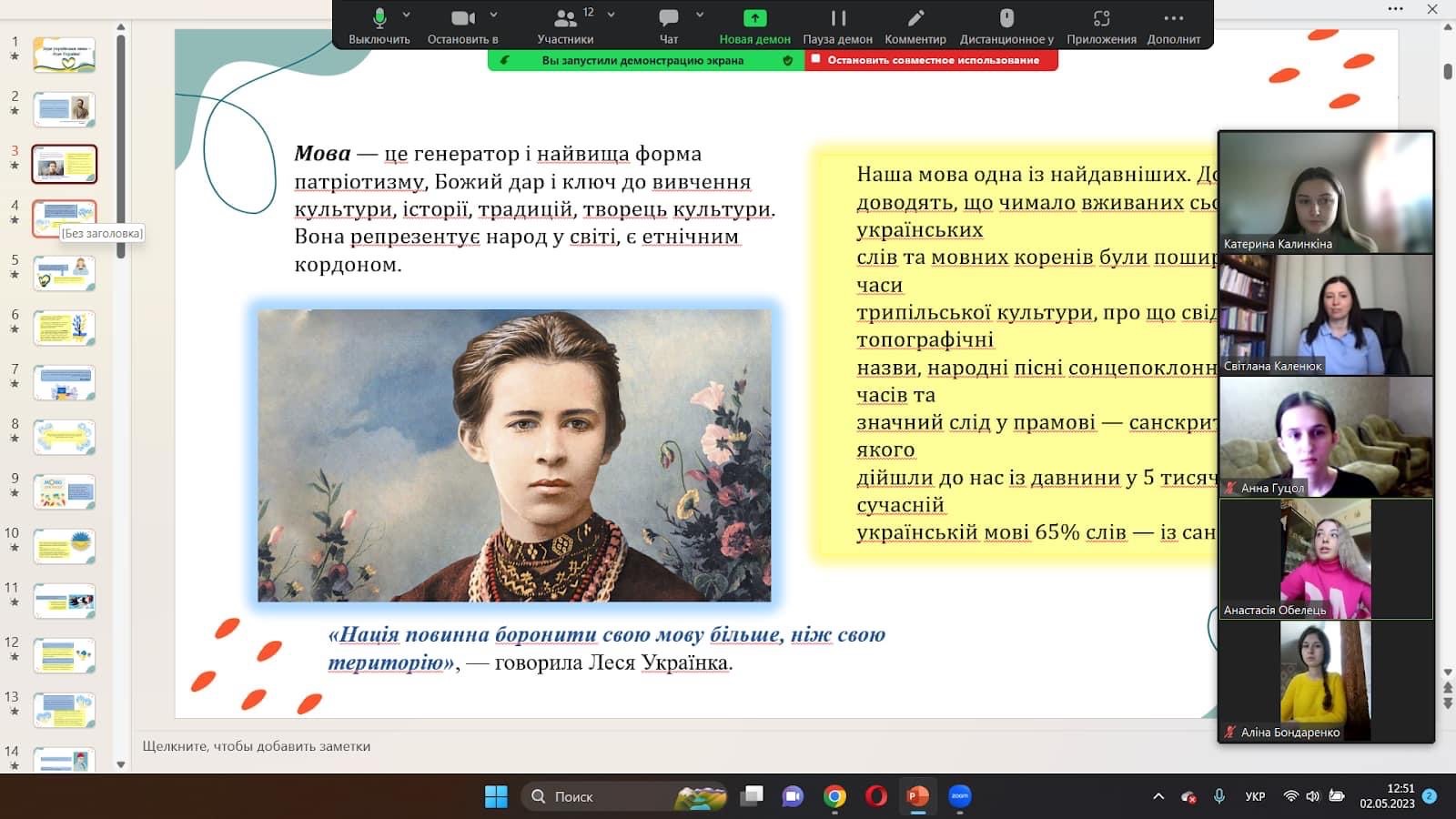Viewport: 1456px width, 819px height.
Task: Open Комментир annotation tool
Action: click(x=915, y=25)
